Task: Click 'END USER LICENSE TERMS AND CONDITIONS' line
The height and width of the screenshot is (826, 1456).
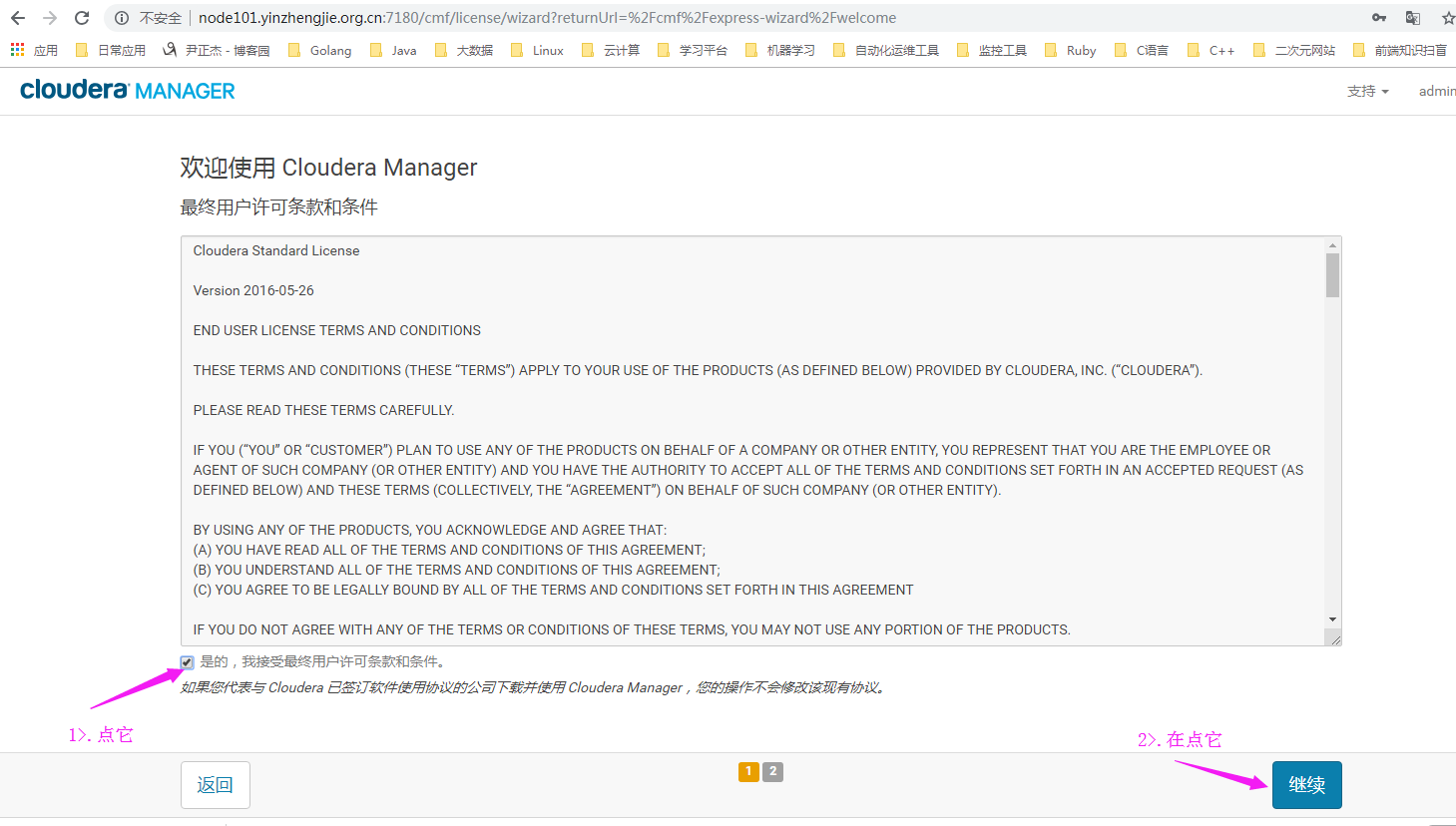Action: pos(337,330)
